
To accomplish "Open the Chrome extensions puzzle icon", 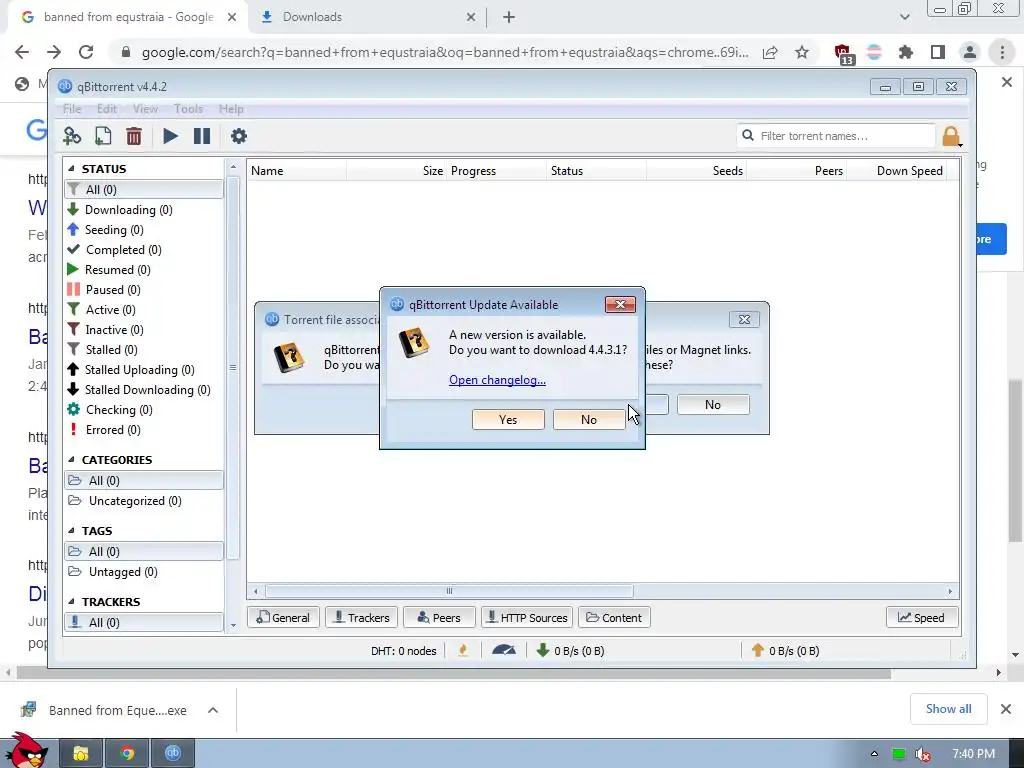I will pyautogui.click(x=905, y=52).
